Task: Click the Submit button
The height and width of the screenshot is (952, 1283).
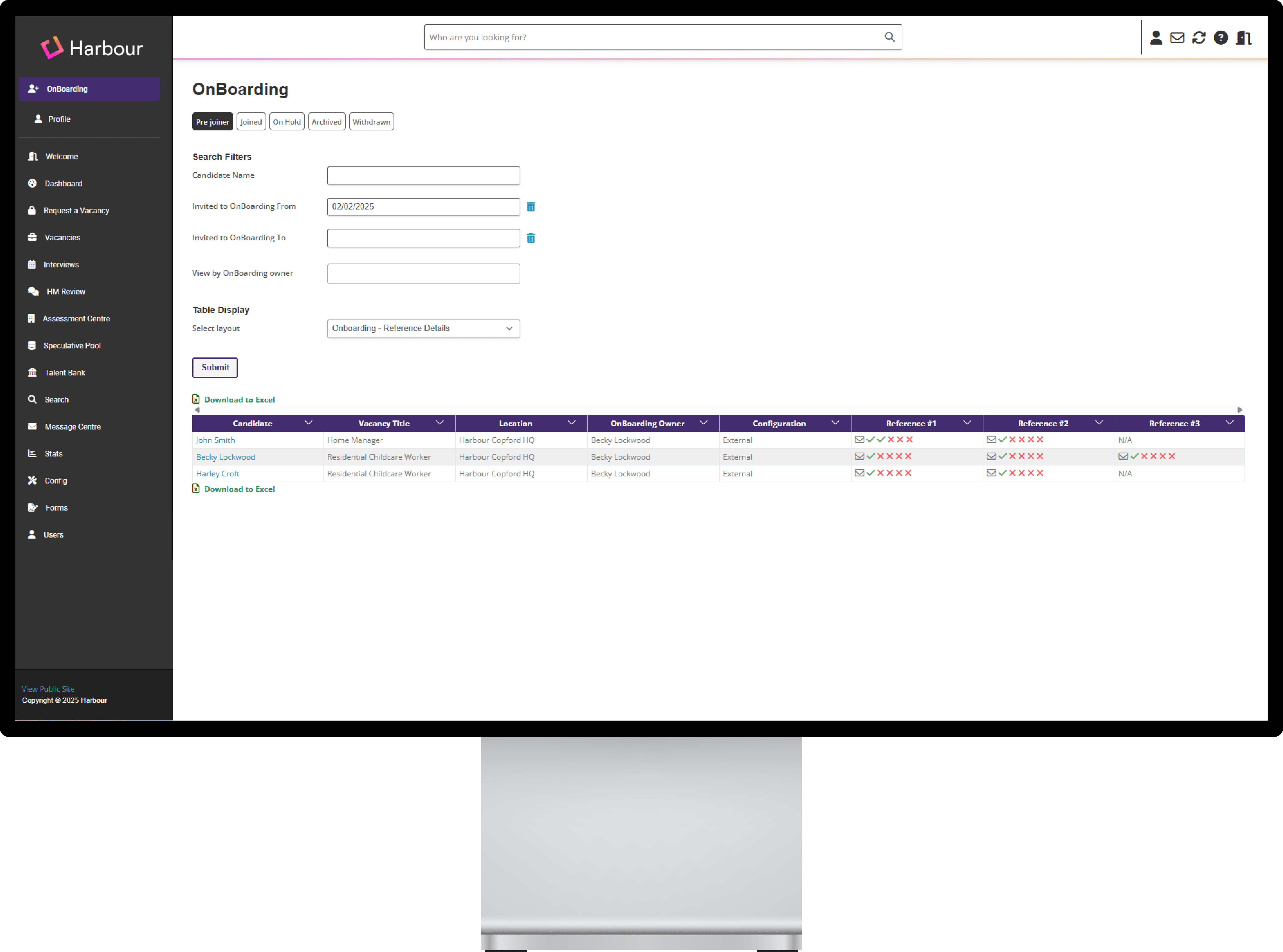Action: [215, 368]
